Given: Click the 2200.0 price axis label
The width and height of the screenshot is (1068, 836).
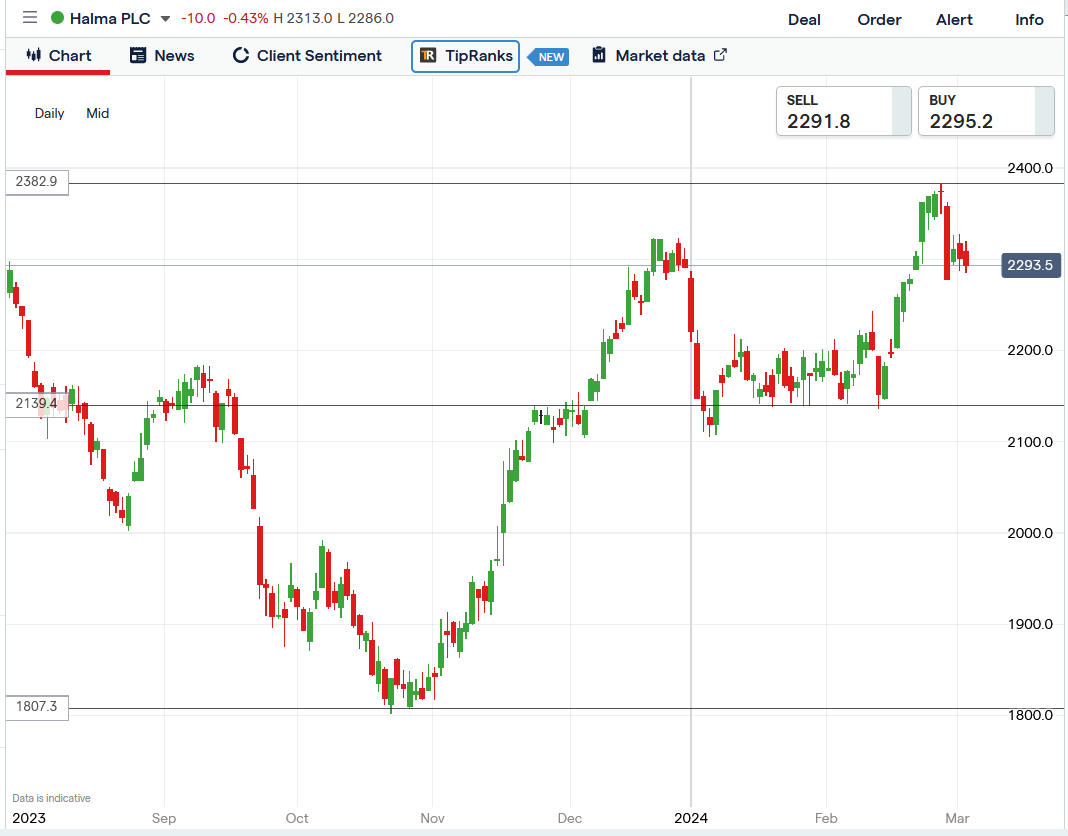Looking at the screenshot, I should [1030, 350].
